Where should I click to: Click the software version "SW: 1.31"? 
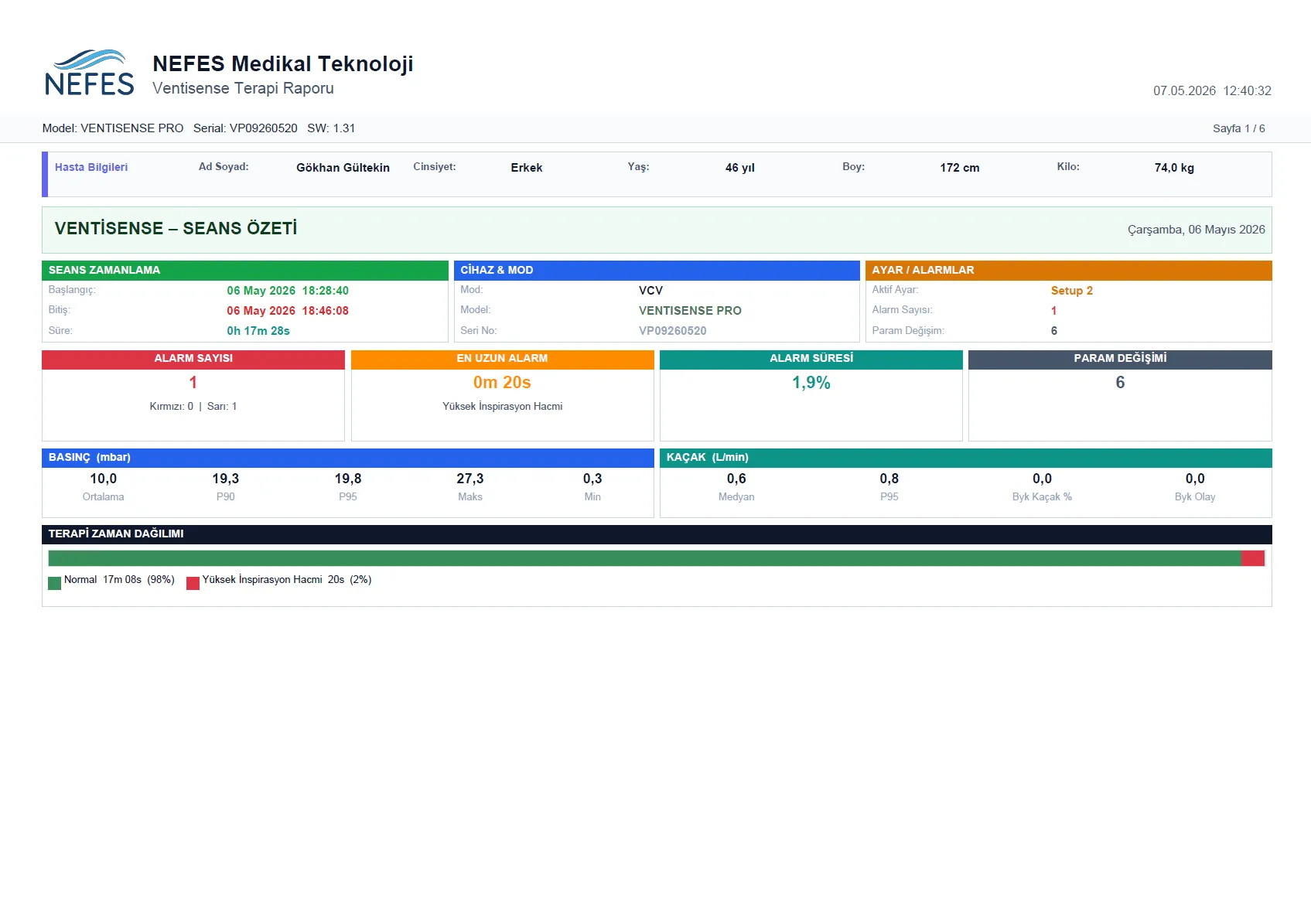point(331,128)
